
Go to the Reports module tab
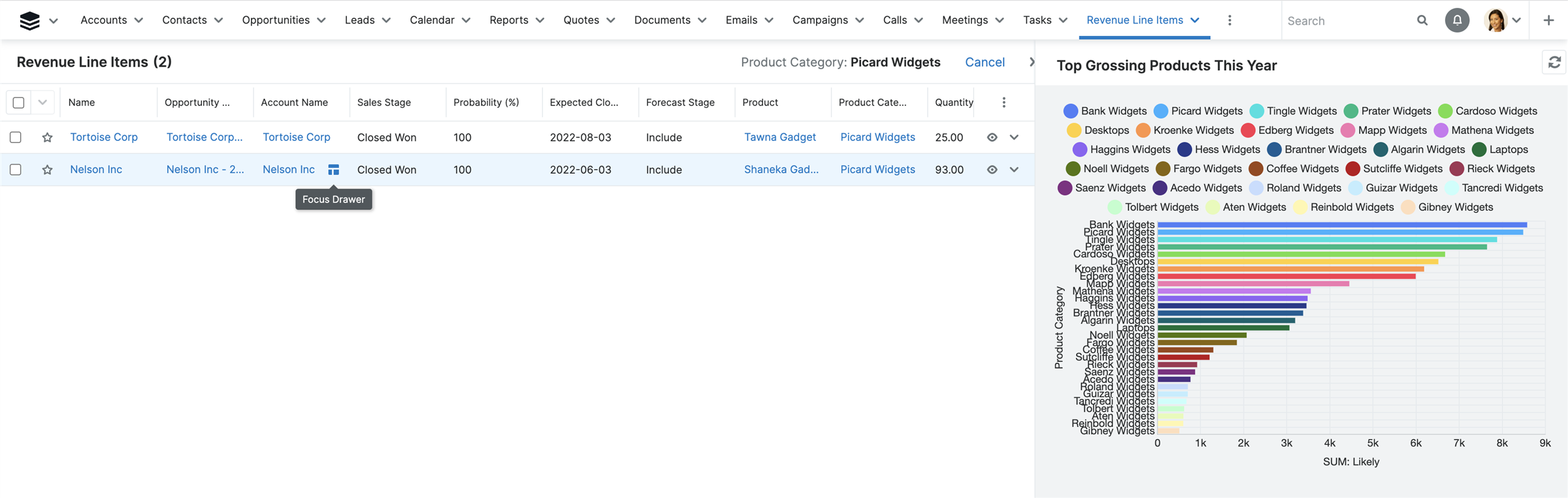click(x=508, y=20)
